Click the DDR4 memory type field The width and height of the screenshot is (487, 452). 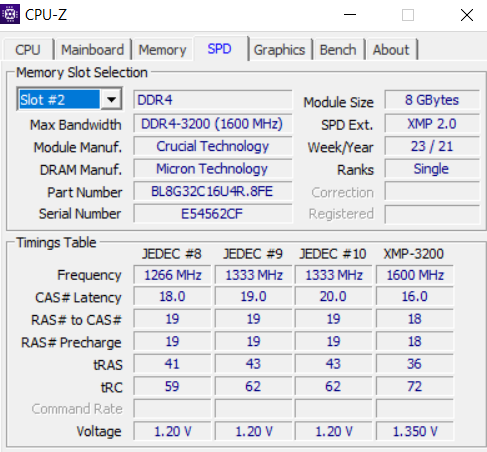coord(213,100)
